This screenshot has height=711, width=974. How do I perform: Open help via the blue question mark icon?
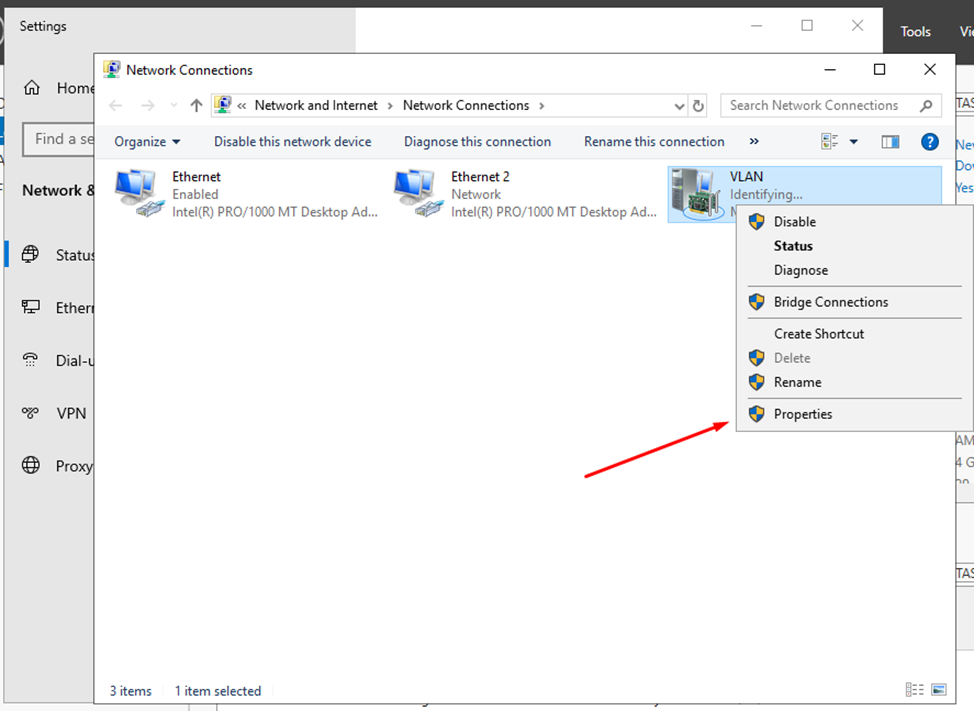click(x=929, y=141)
